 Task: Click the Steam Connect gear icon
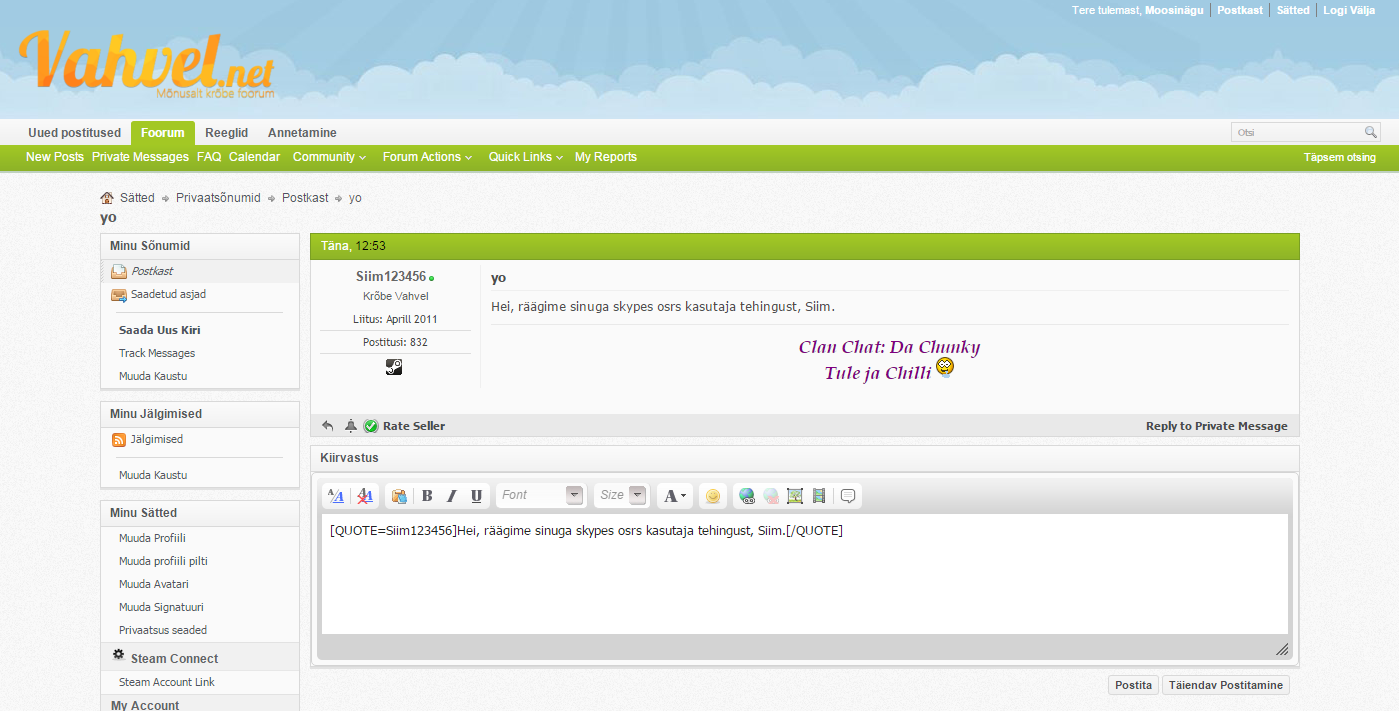(x=119, y=655)
